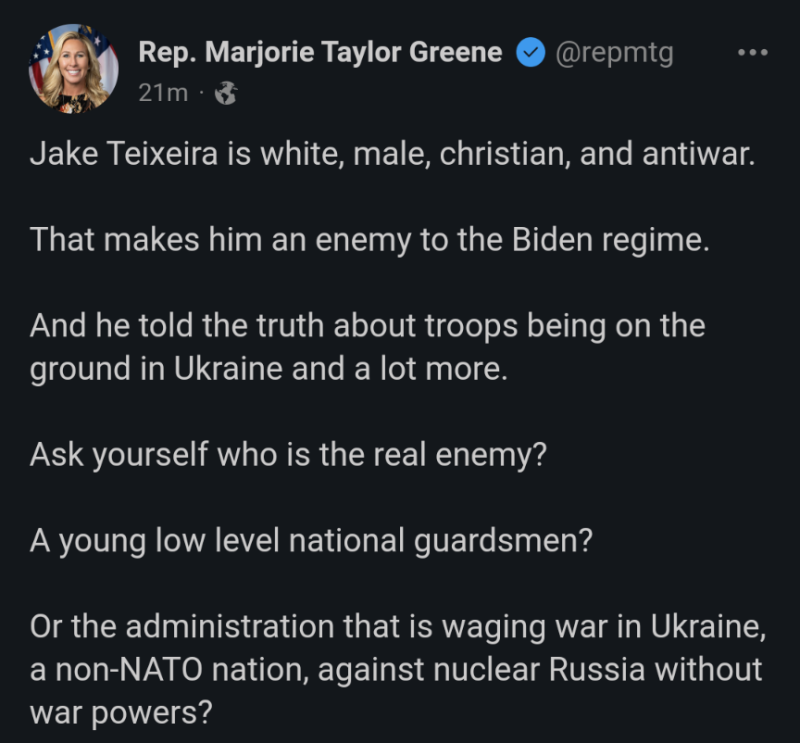Click the "ground in Ukraine and a lot more" line
800x743 pixels.
[x=269, y=369]
